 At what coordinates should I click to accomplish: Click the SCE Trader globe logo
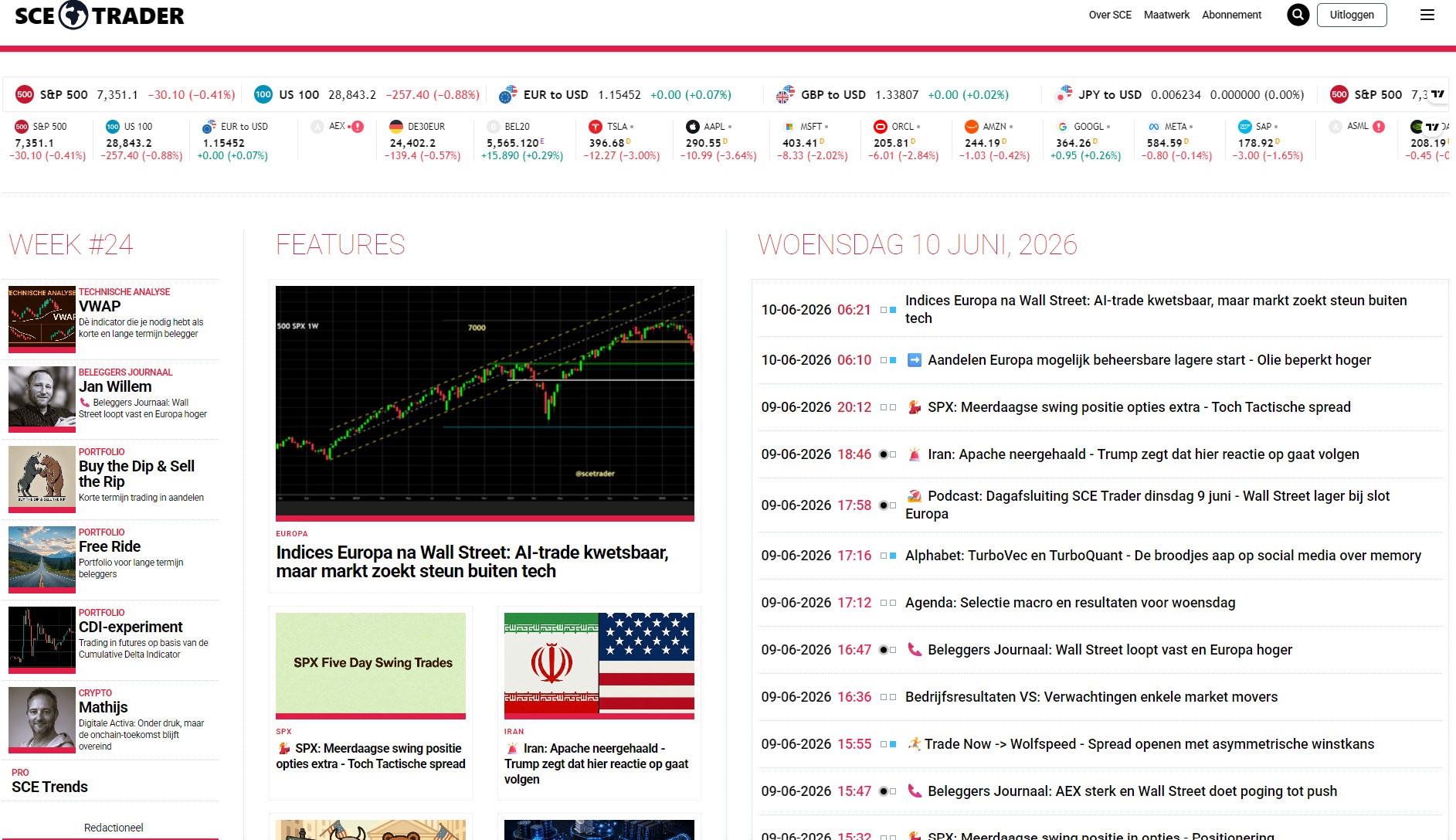[x=73, y=15]
